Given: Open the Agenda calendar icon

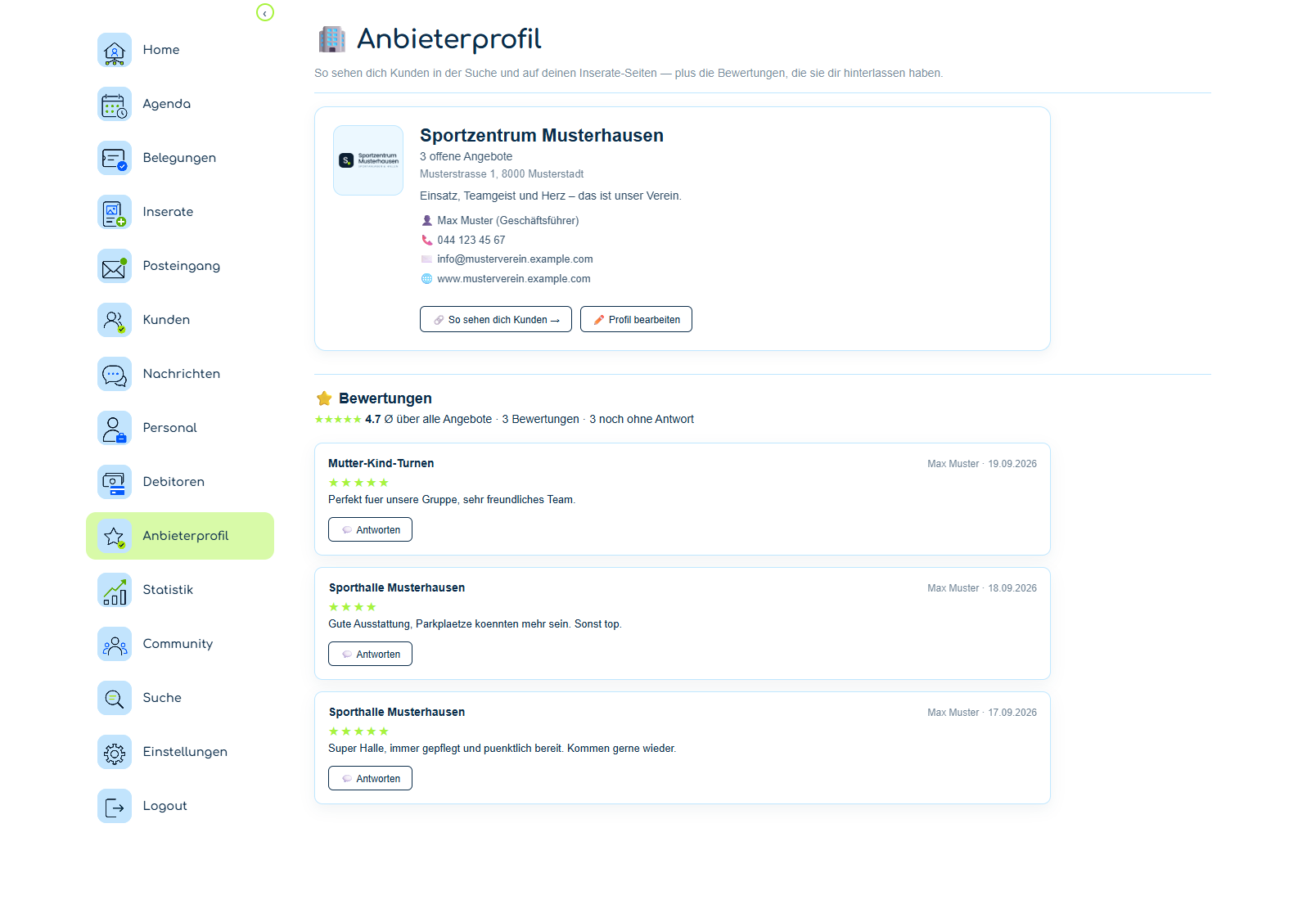Looking at the screenshot, I should (115, 104).
